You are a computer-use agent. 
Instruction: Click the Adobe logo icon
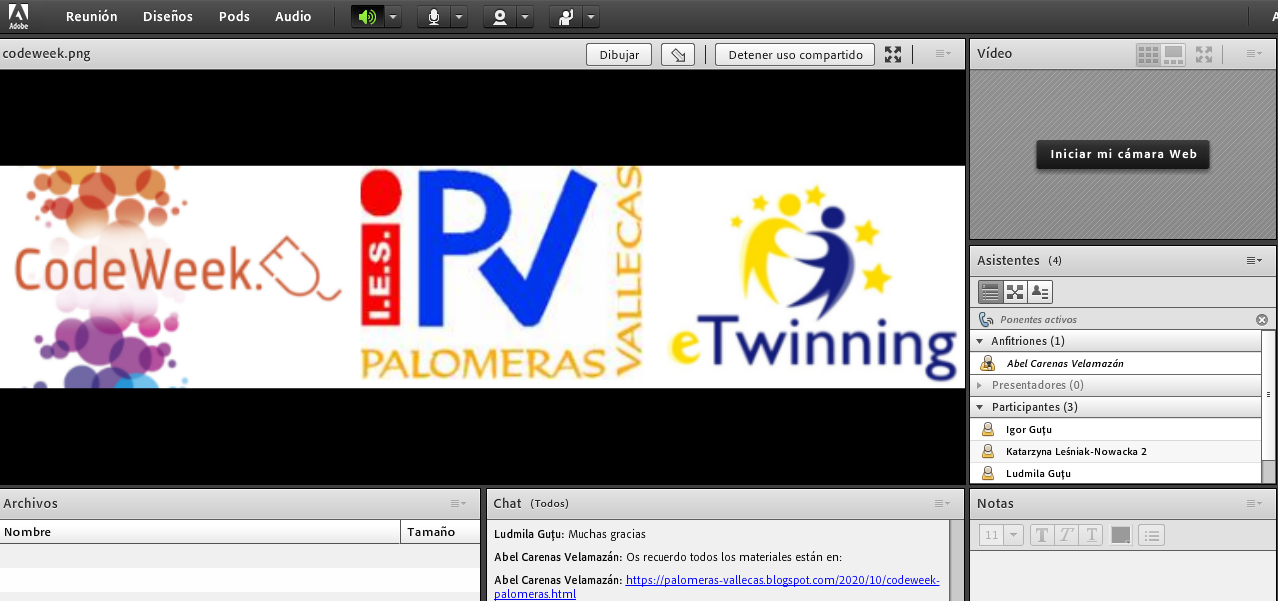pos(19,16)
